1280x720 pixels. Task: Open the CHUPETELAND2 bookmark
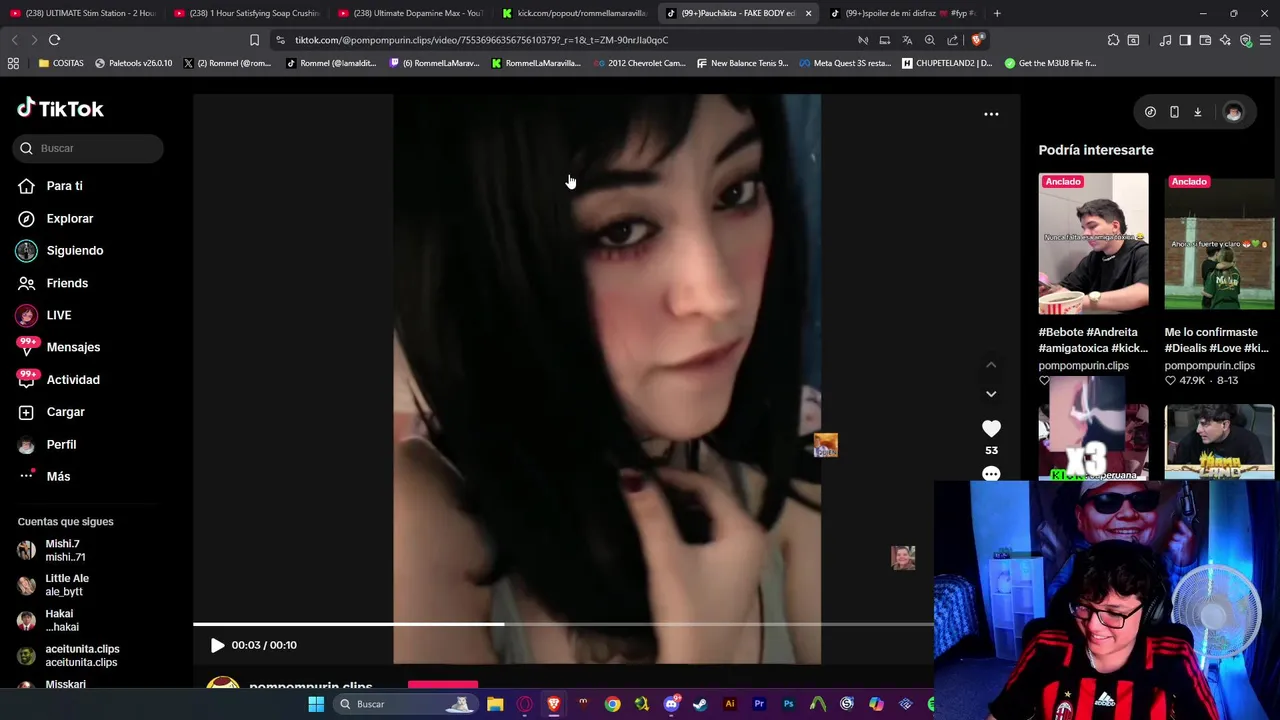946,63
